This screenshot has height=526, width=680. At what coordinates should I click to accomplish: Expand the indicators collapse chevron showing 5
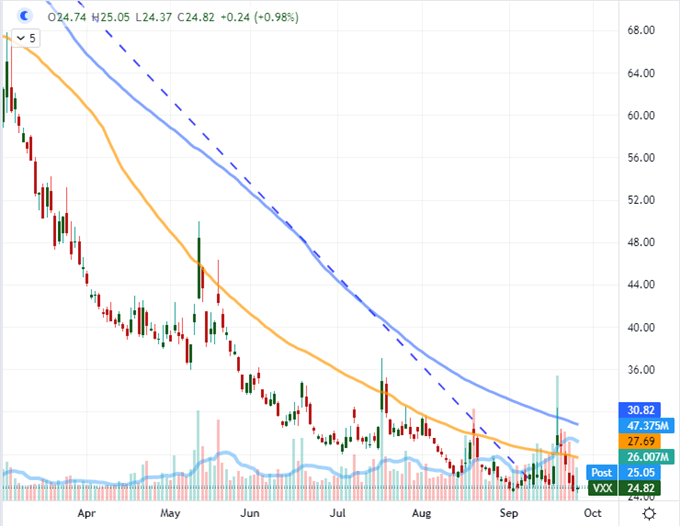26,38
